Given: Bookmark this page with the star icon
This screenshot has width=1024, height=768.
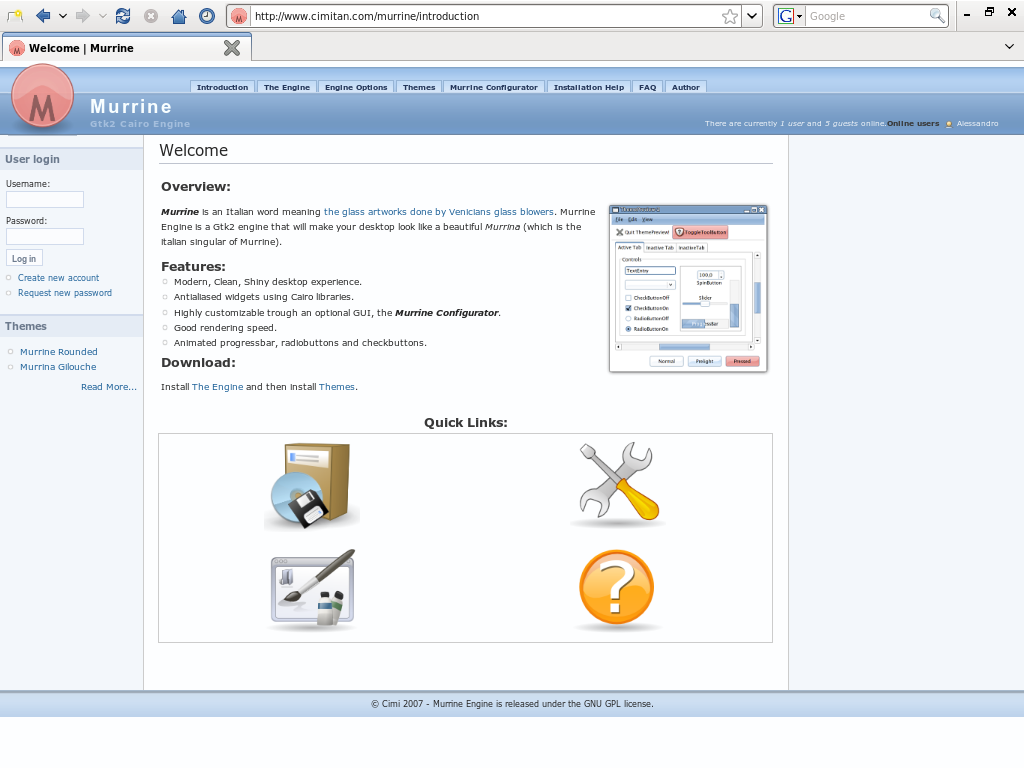Looking at the screenshot, I should pyautogui.click(x=730, y=16).
